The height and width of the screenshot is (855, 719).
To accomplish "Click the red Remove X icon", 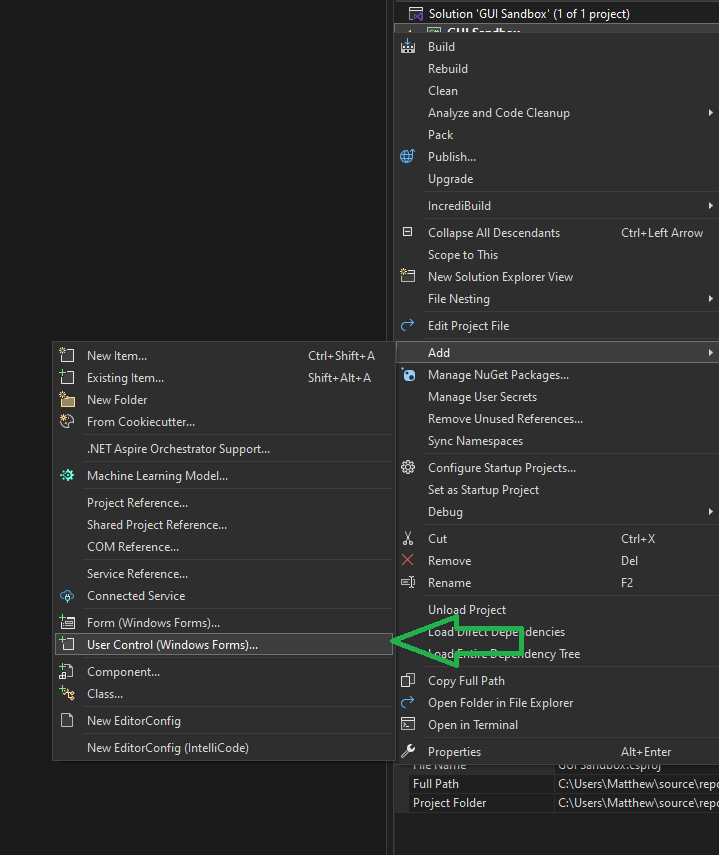I will 408,560.
